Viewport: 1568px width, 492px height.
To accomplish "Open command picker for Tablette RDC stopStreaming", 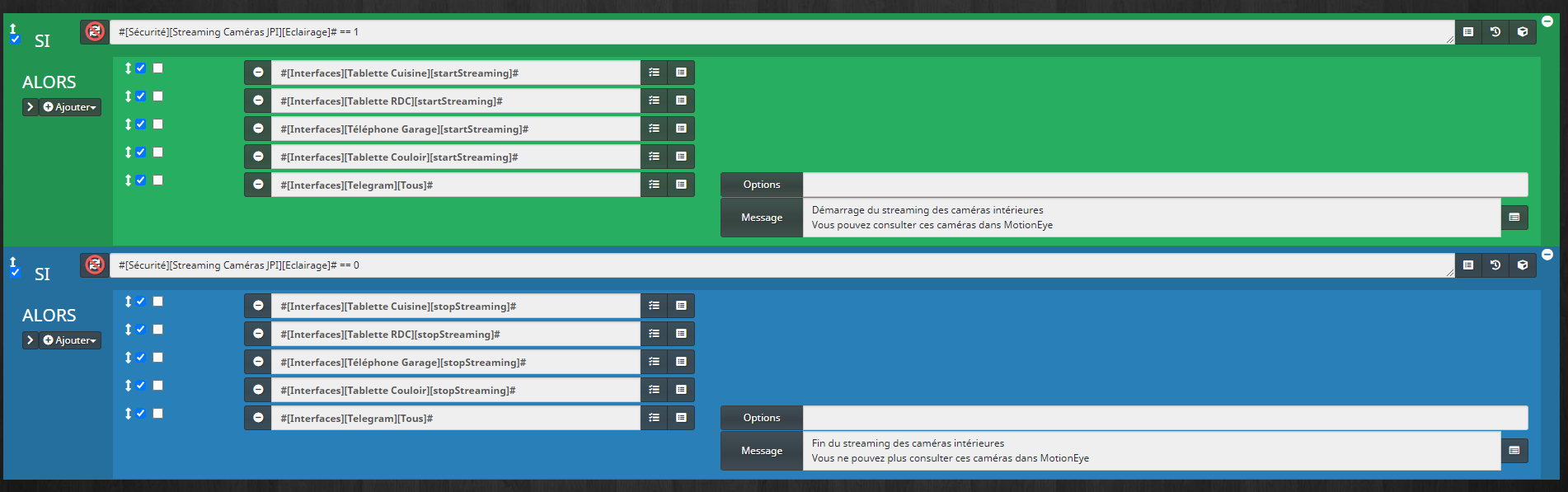I will pyautogui.click(x=681, y=334).
